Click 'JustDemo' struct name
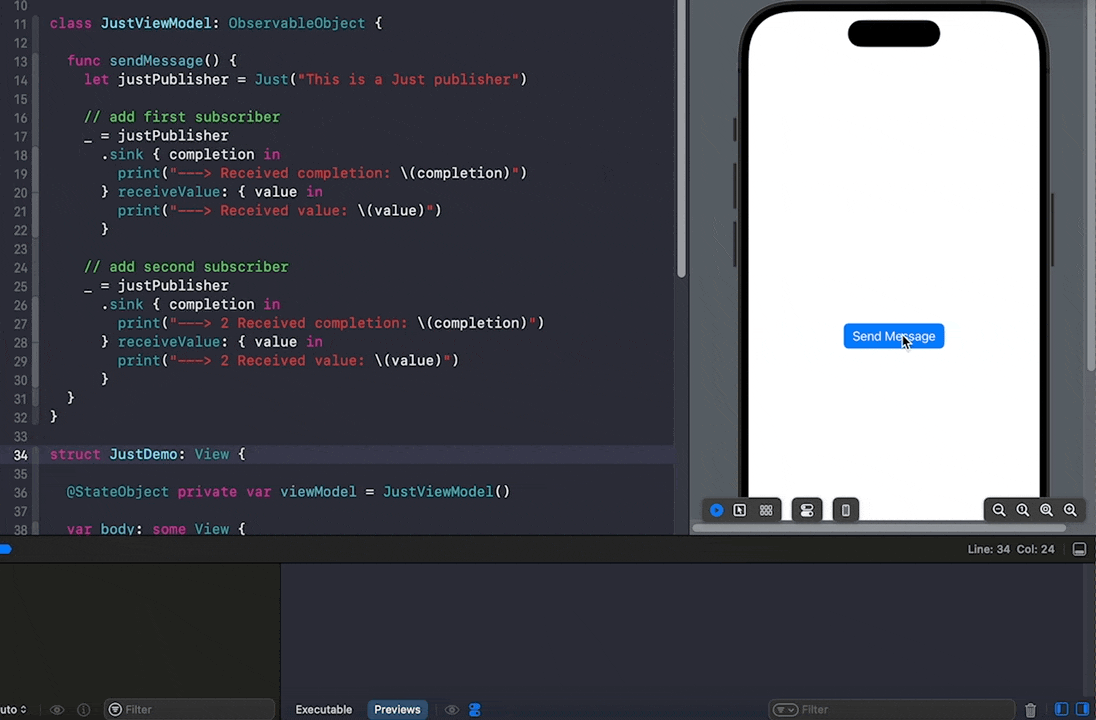The image size is (1096, 720). tap(143, 454)
